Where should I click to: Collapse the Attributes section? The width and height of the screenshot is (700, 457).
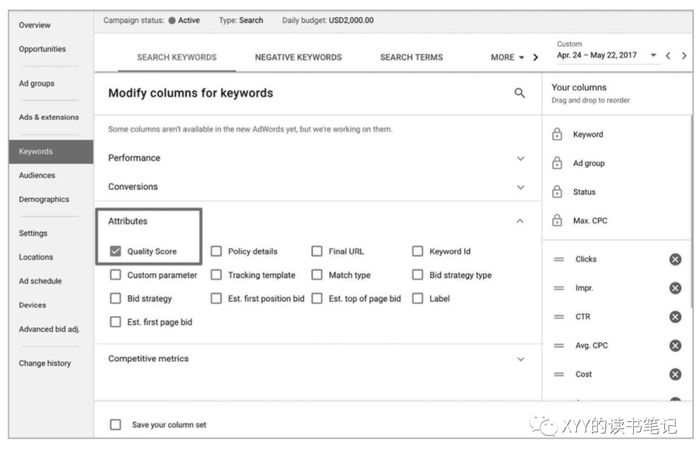(x=520, y=221)
